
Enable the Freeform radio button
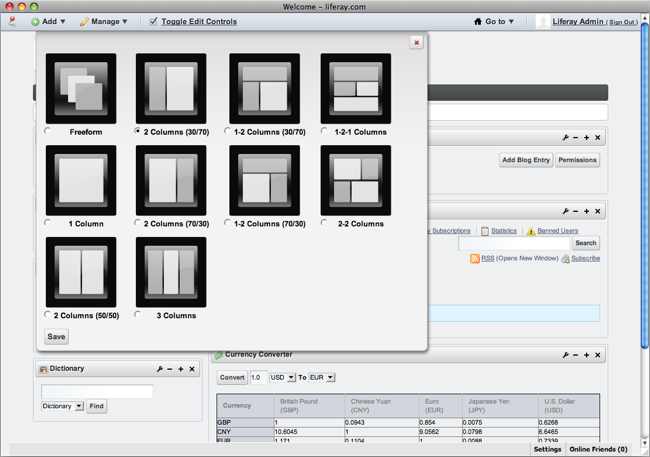48,131
